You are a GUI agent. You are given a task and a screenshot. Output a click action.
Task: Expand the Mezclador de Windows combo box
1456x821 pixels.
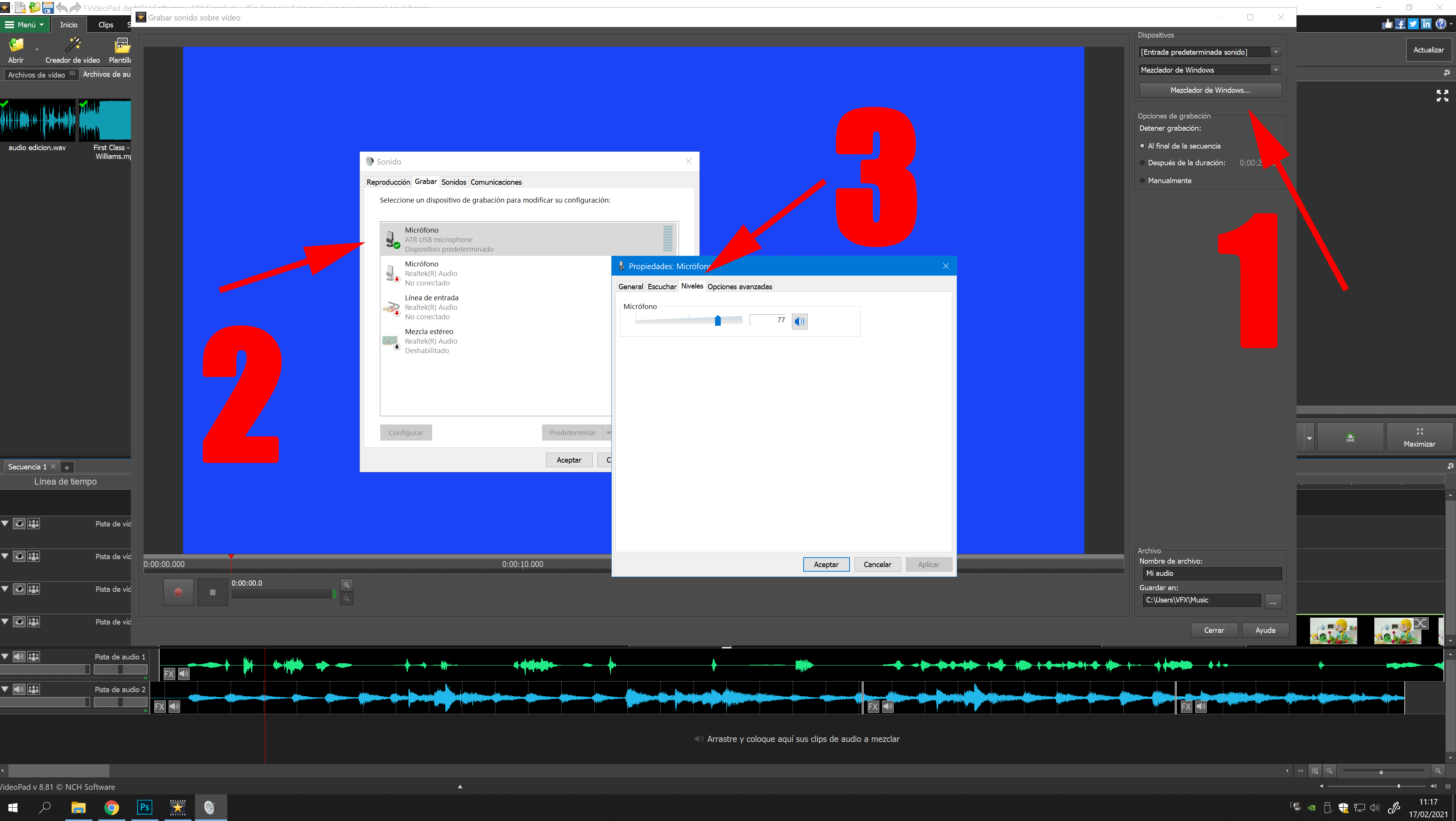pyautogui.click(x=1276, y=70)
